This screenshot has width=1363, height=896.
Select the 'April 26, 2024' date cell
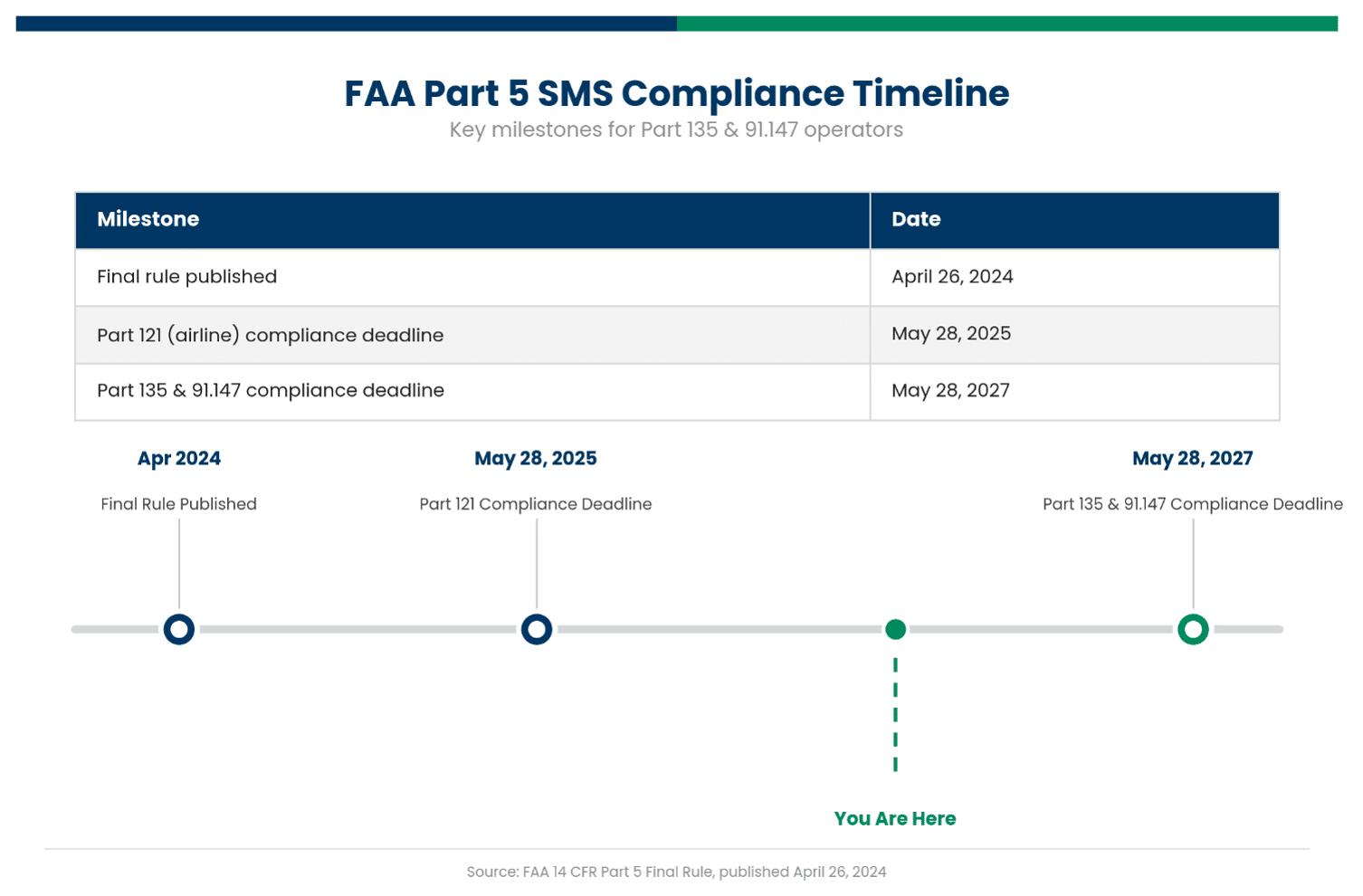1075,277
